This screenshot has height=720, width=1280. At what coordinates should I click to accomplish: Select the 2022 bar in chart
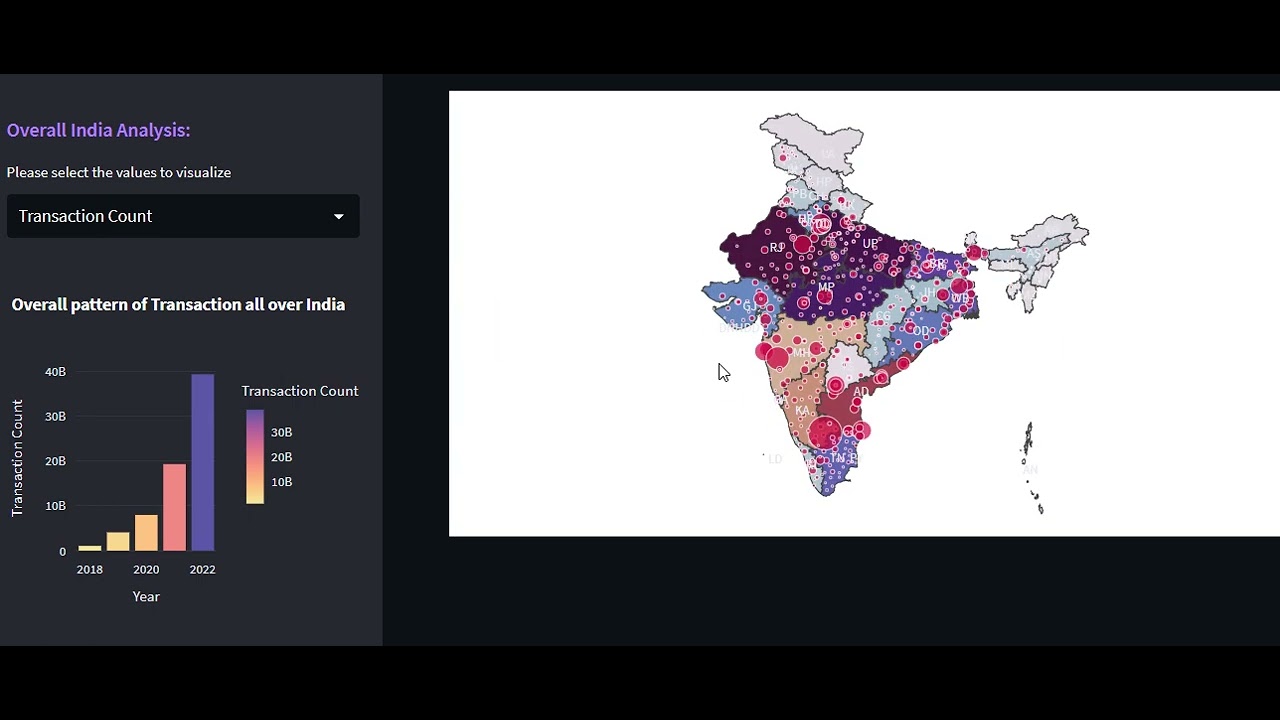202,463
